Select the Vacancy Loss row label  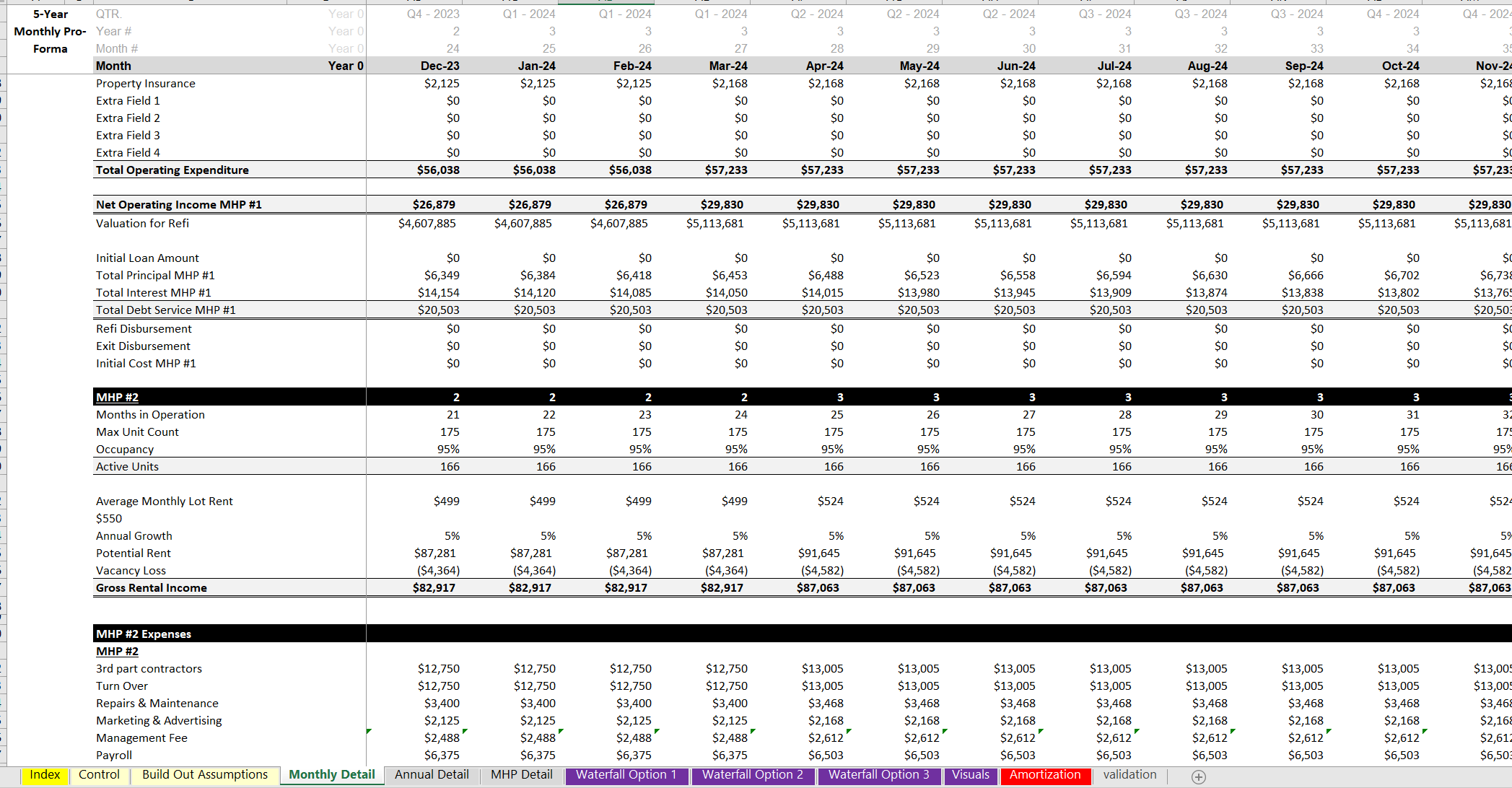pyautogui.click(x=131, y=571)
